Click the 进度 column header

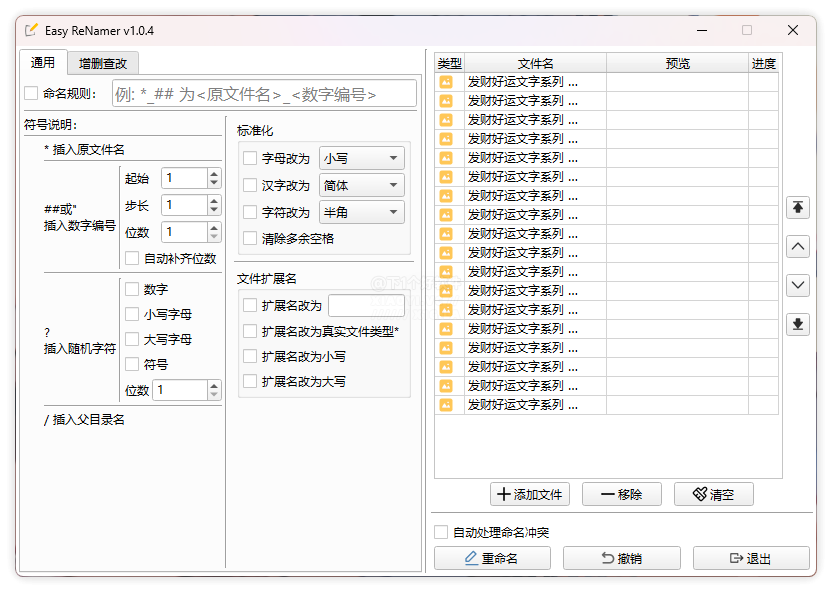click(764, 64)
